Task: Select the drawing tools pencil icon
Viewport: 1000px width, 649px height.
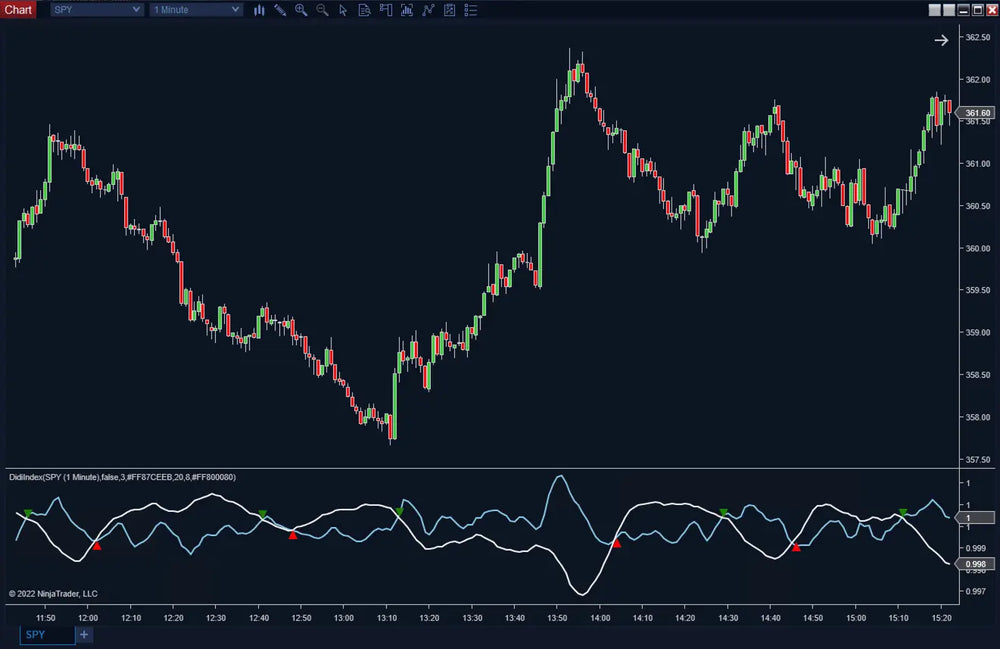Action: (280, 10)
